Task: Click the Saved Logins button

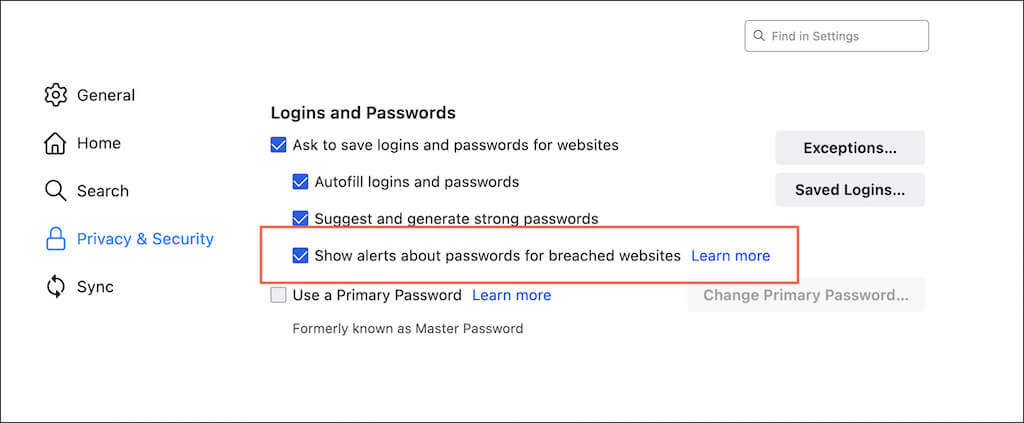Action: 850,189
